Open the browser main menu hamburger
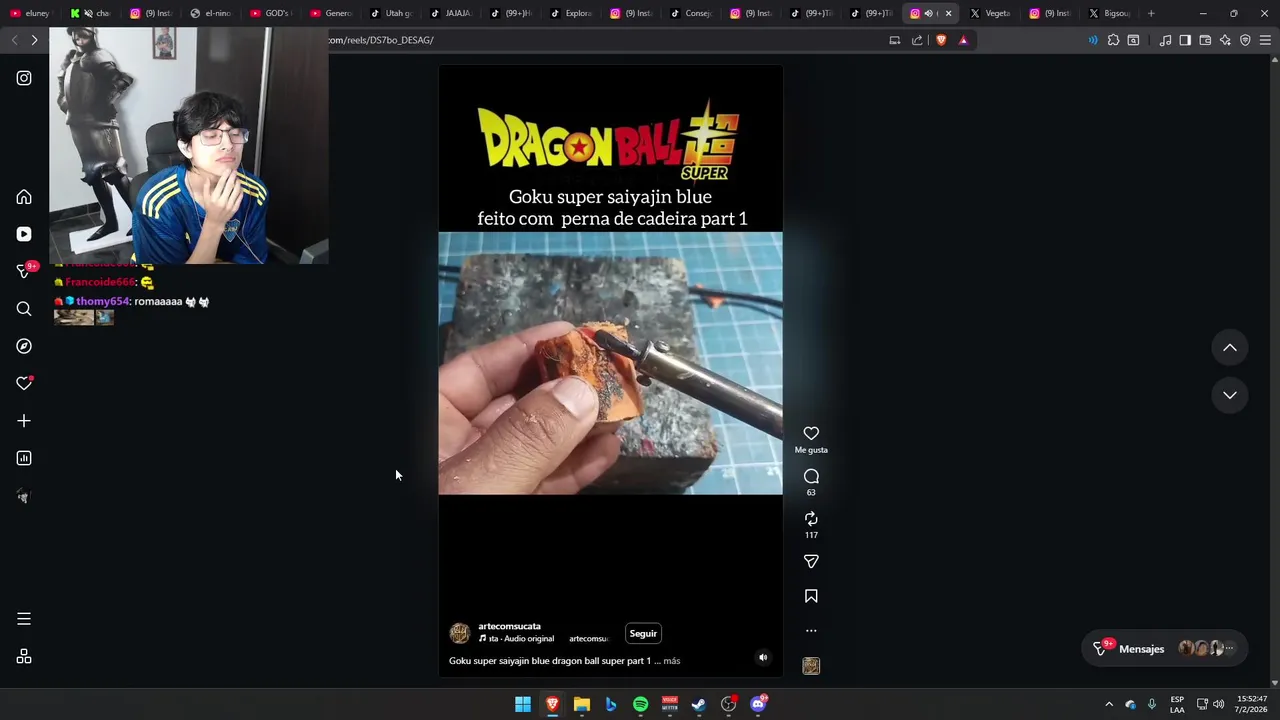1280x720 pixels. click(x=1265, y=40)
